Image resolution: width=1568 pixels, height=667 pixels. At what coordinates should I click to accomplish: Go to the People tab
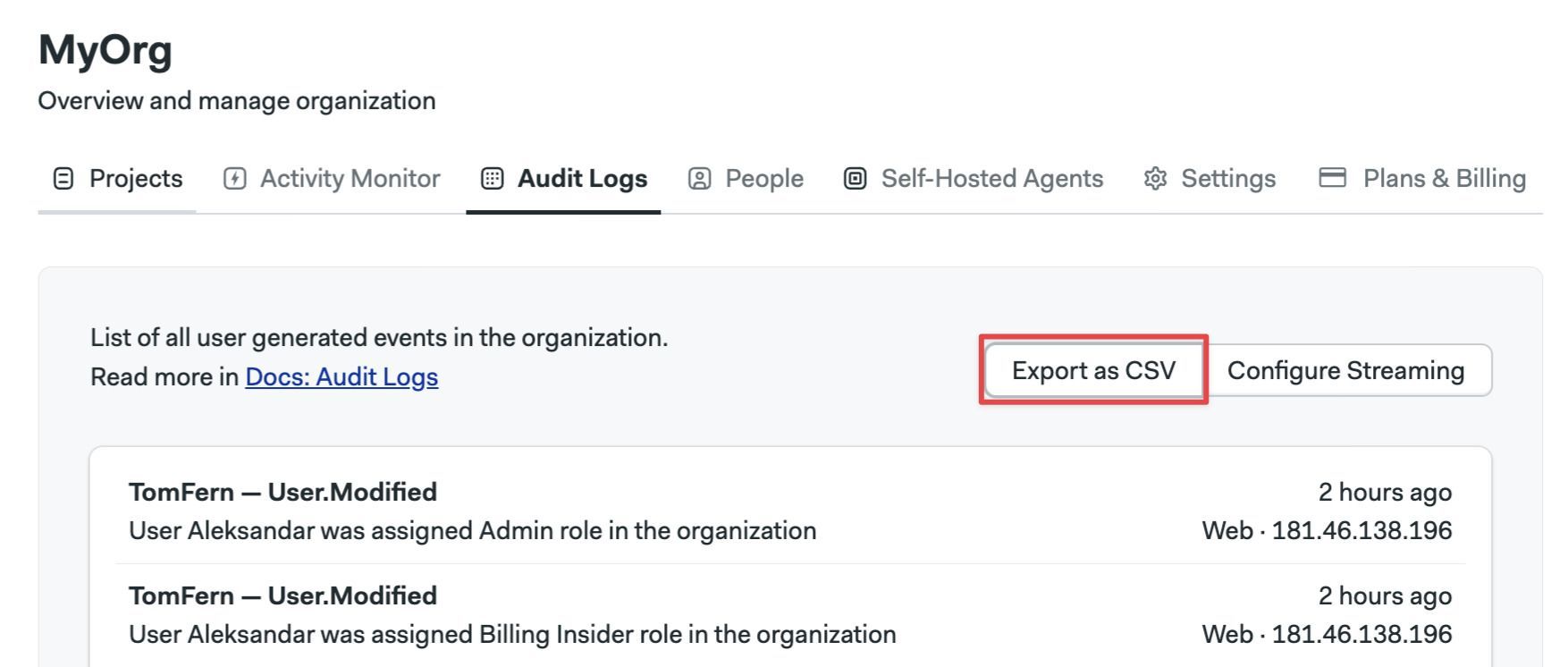pyautogui.click(x=746, y=179)
